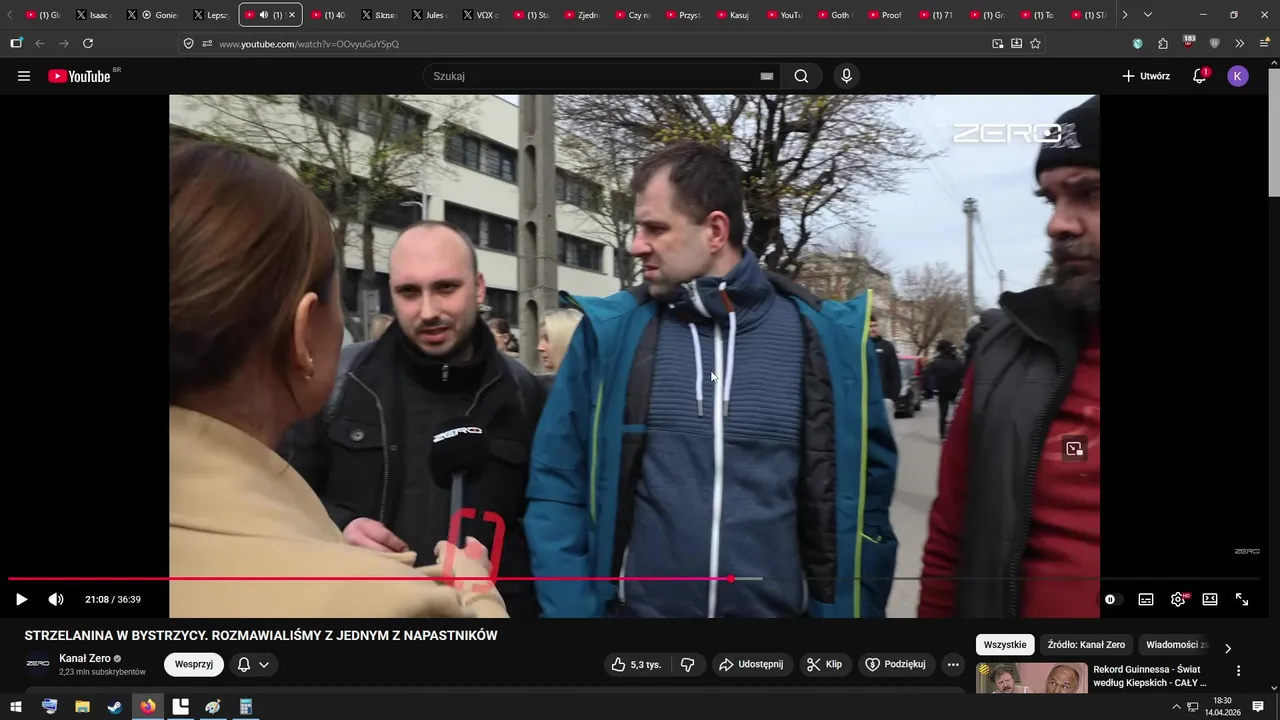Toggle autoplay switch in player
This screenshot has width=1280, height=720.
click(1114, 599)
